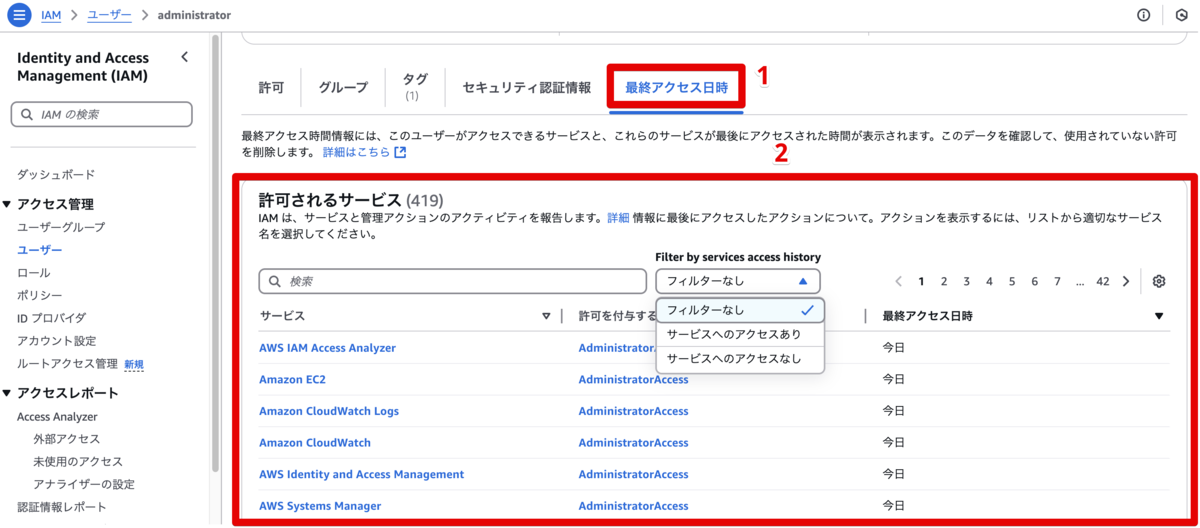Screen dimensions: 1200x528
Task: Open AdministratorAccess policy in CloudWatch Logs row
Action: pyautogui.click(x=634, y=411)
